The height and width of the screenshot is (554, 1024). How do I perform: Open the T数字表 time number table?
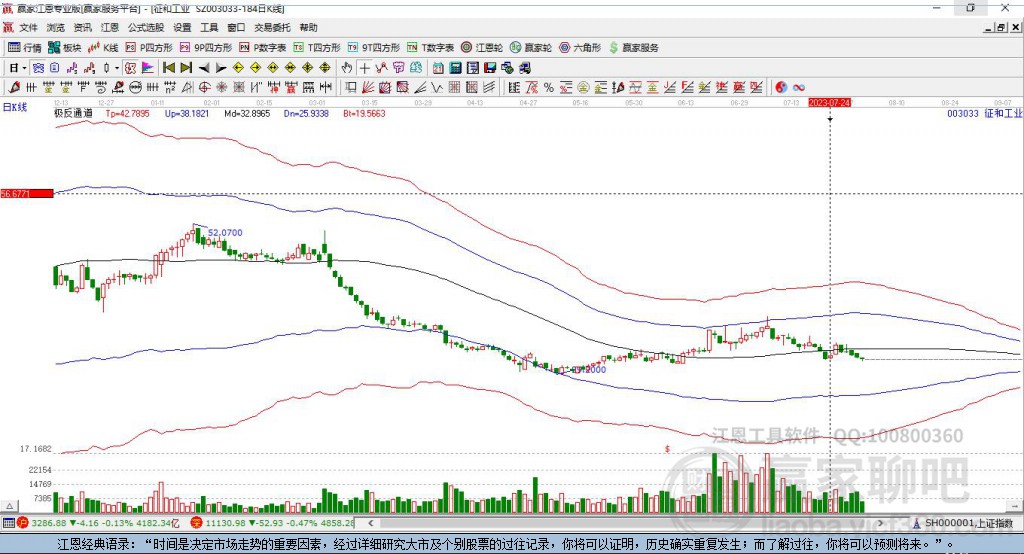click(x=430, y=48)
